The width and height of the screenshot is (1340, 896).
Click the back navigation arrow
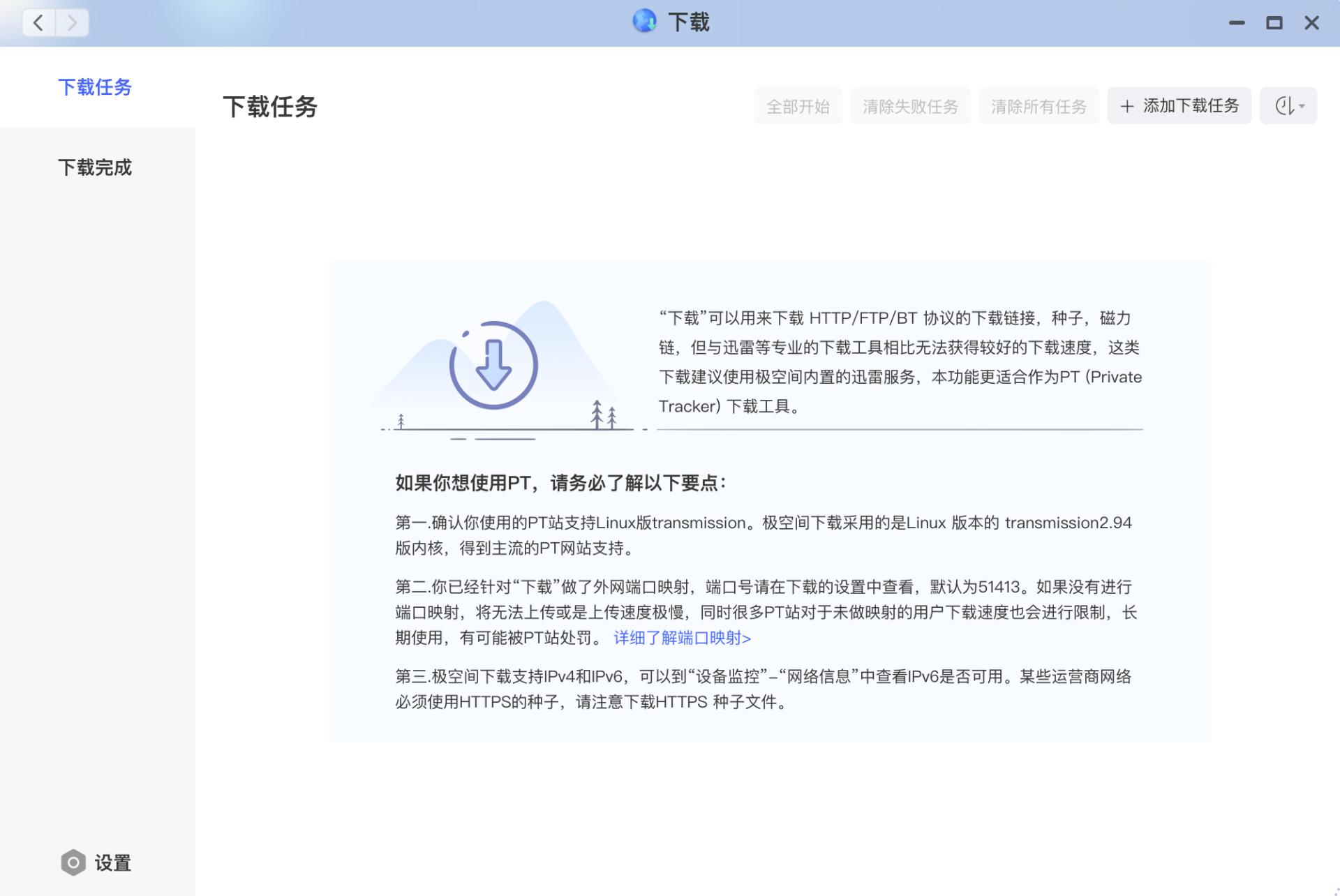(x=38, y=22)
